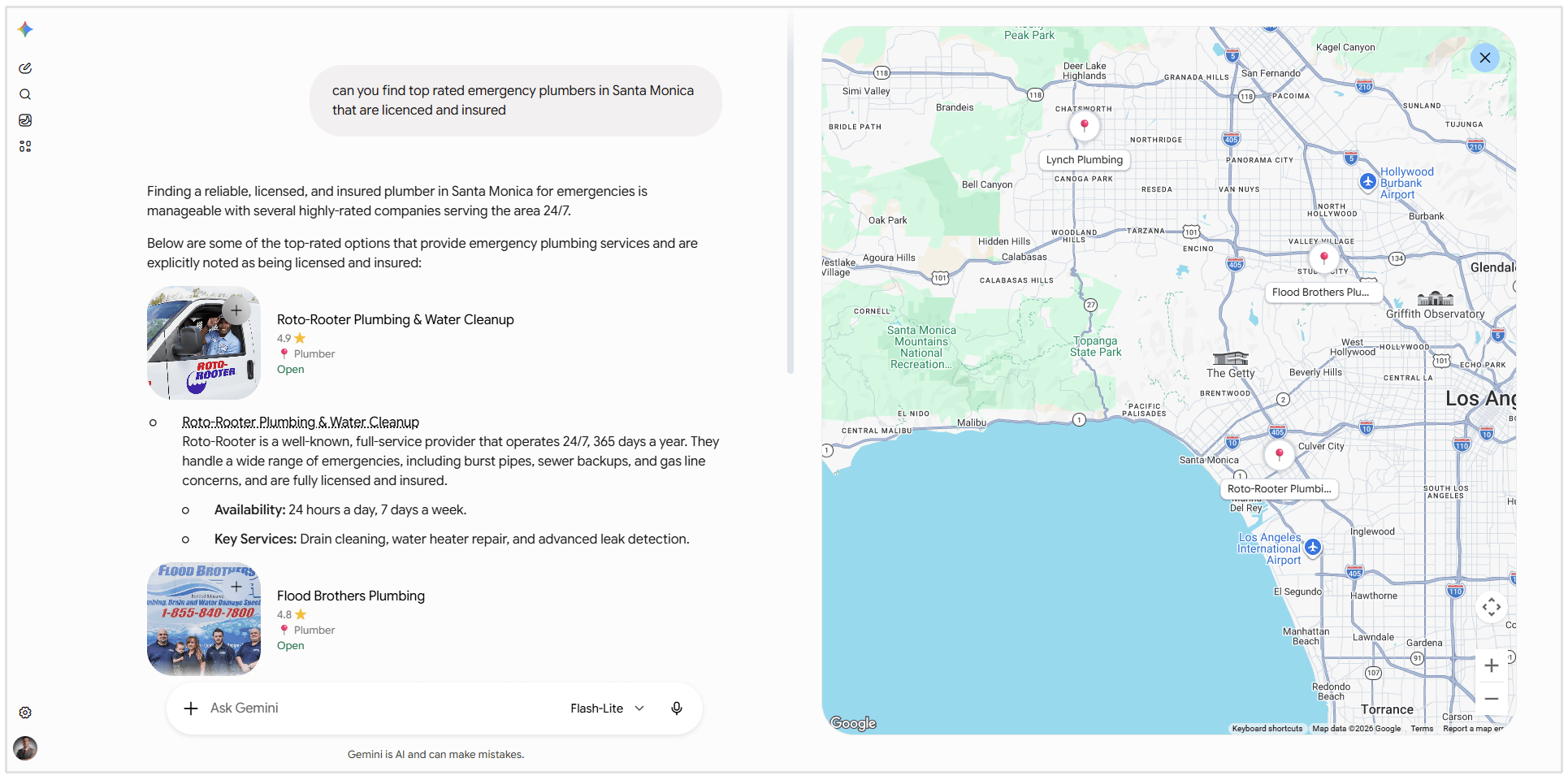This screenshot has height=780, width=1568.
Task: Open the user profile avatar
Action: pyautogui.click(x=25, y=748)
